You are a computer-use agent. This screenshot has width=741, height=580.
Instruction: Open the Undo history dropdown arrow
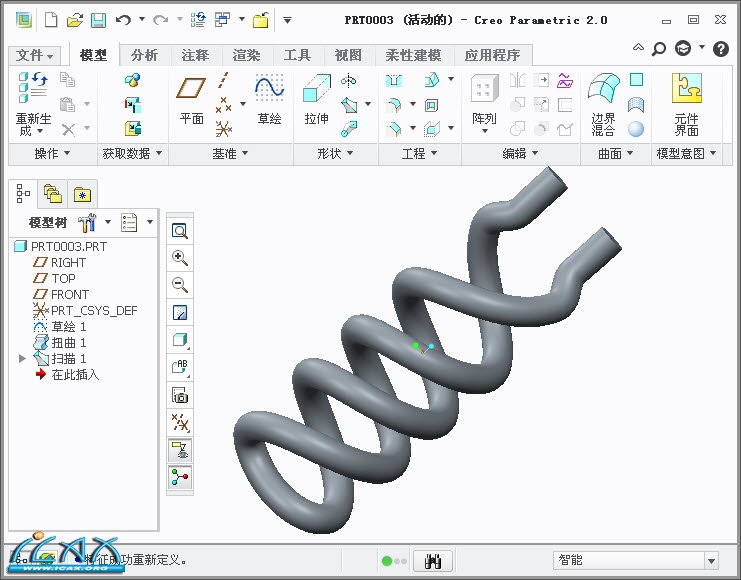pos(142,20)
